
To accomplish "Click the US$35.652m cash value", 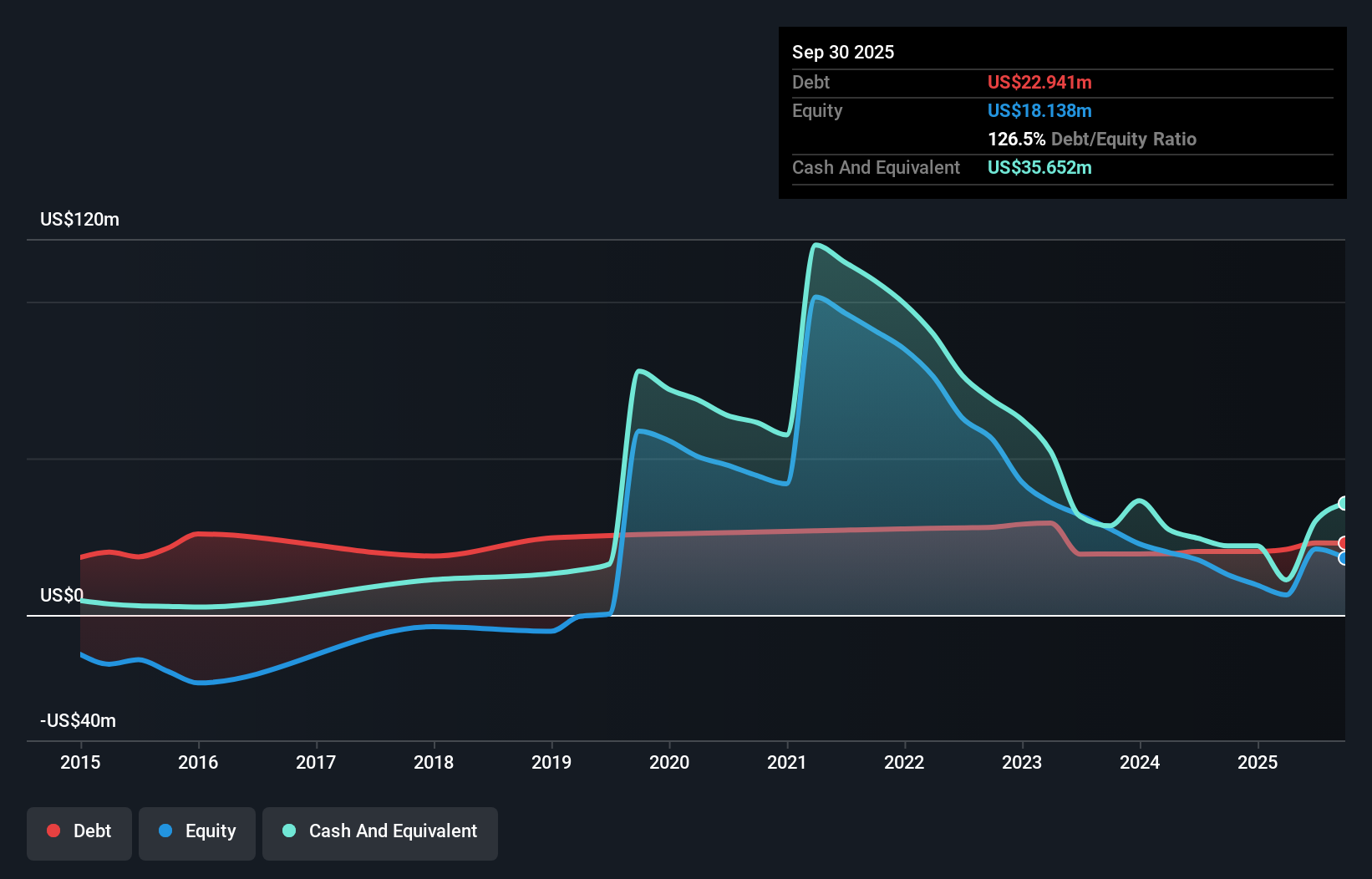I will (1039, 167).
